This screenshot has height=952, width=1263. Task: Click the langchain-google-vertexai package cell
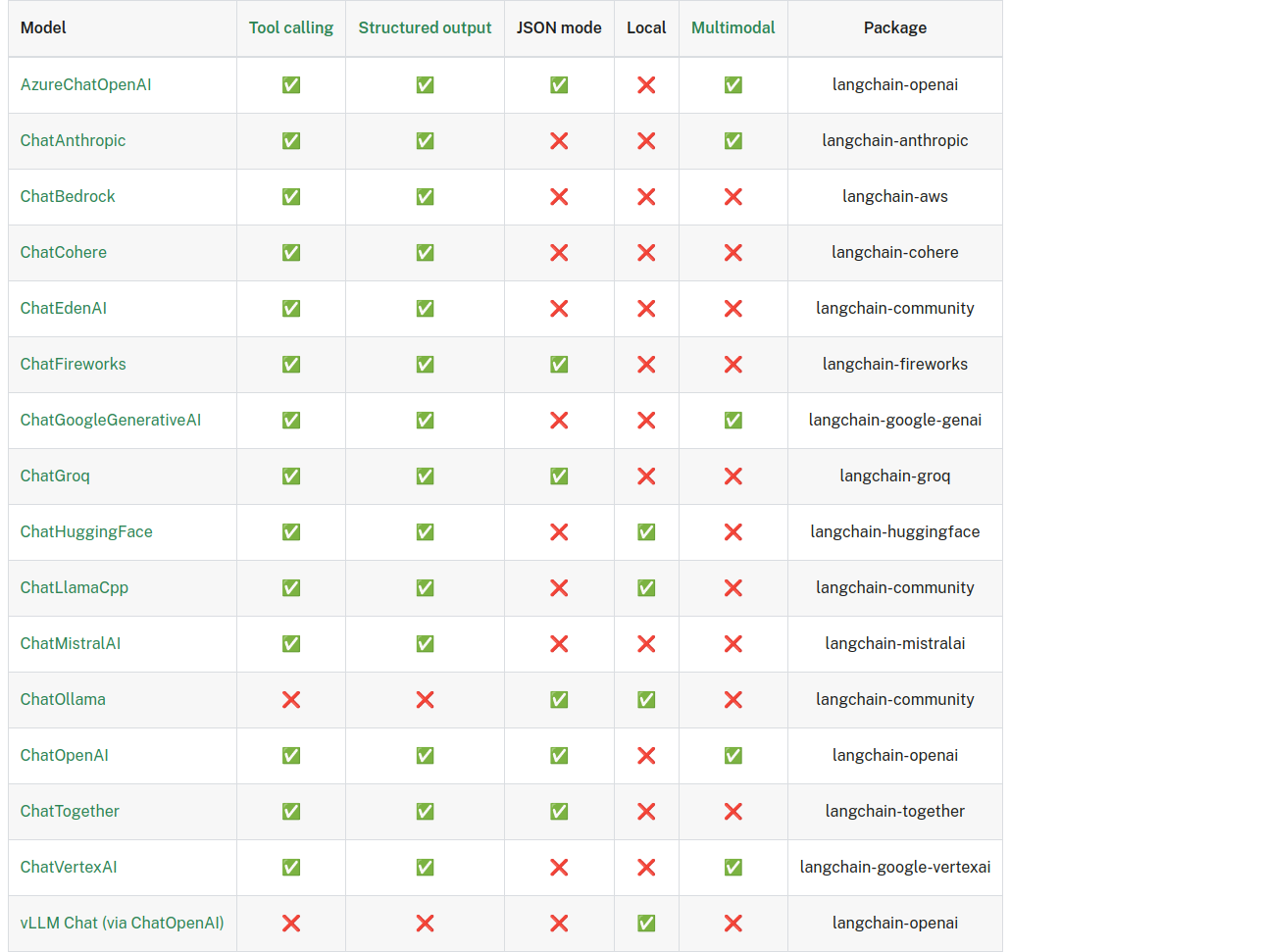pyautogui.click(x=895, y=868)
